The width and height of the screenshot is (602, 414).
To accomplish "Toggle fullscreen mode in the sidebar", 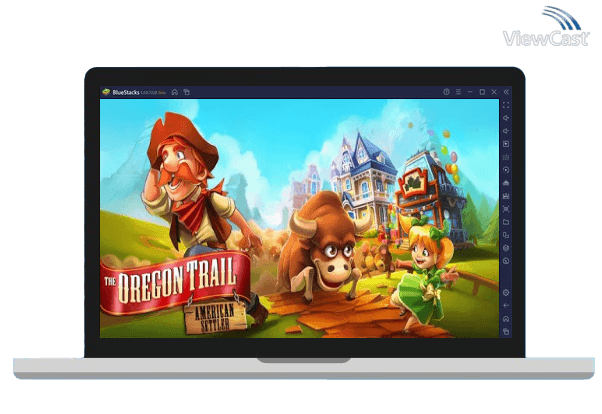I will (x=506, y=105).
